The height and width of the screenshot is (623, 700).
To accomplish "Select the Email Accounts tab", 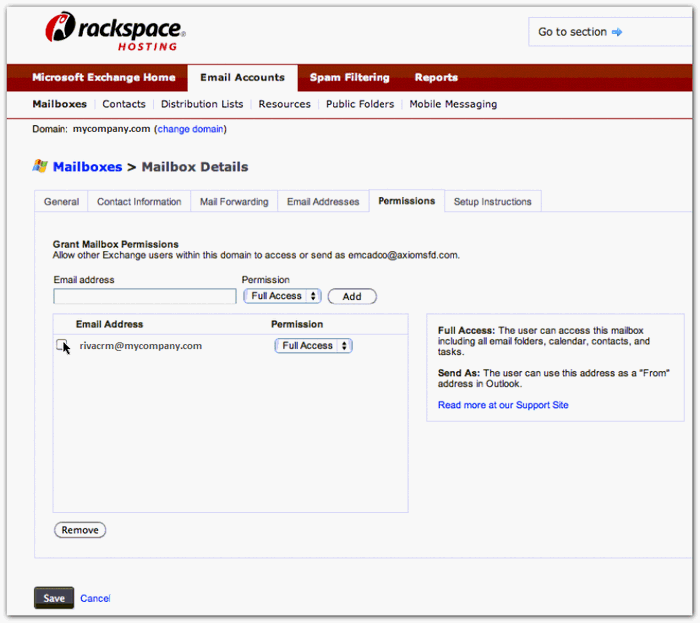I will (242, 78).
